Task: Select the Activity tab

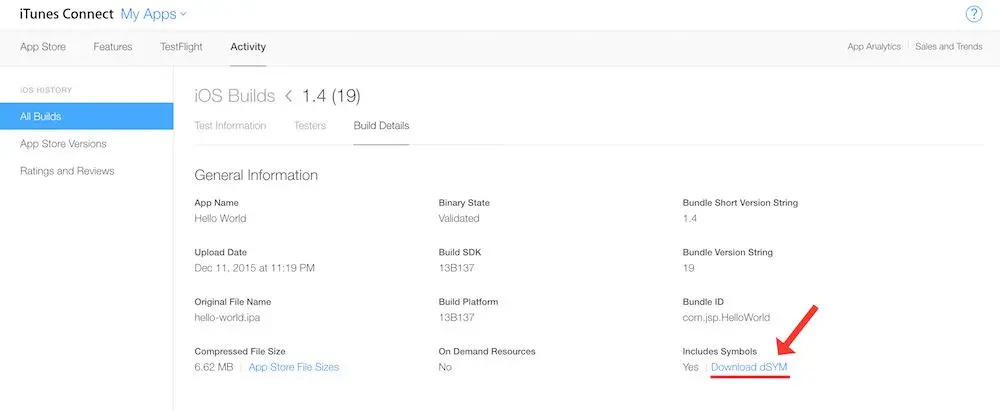Action: 248,47
